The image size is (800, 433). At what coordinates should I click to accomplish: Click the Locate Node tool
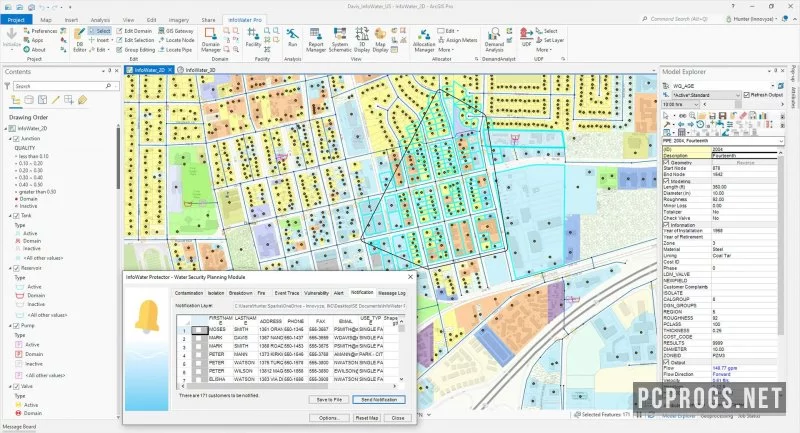[x=176, y=40]
